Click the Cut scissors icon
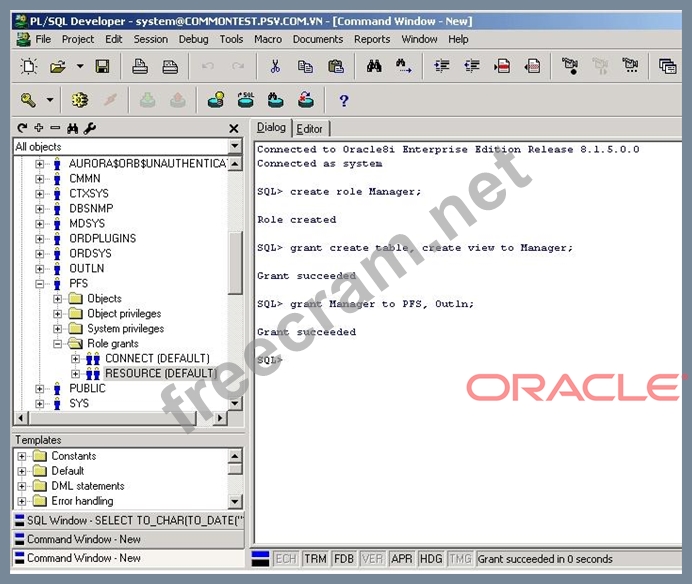 click(275, 67)
